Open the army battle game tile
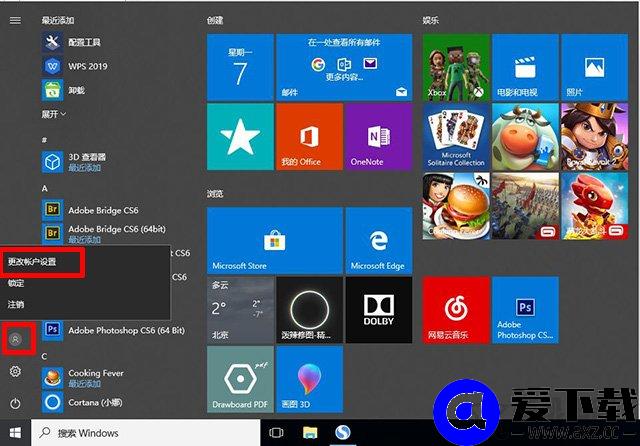 (525, 206)
